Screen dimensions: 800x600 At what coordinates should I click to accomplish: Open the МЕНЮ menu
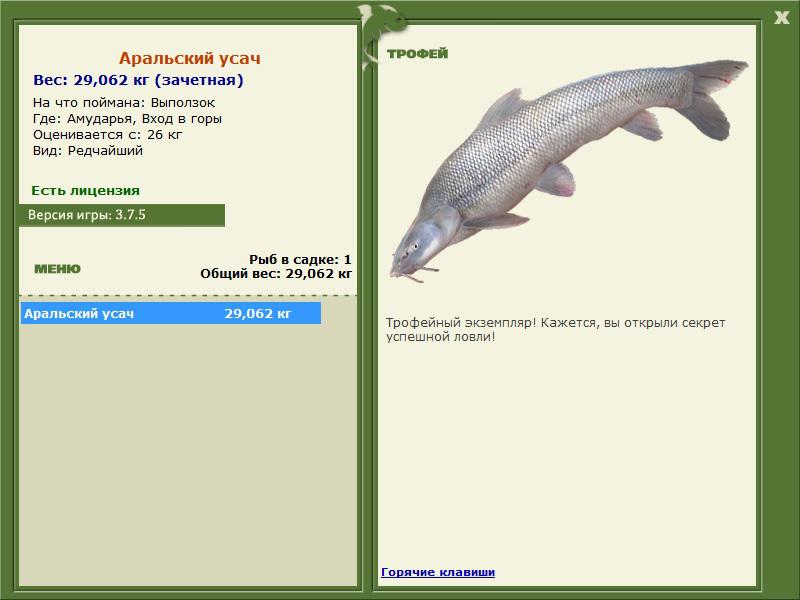[x=57, y=269]
